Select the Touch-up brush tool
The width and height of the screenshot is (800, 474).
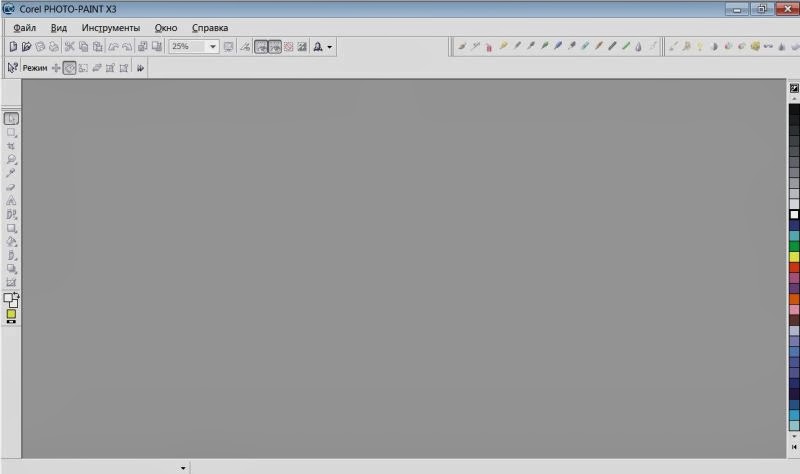click(x=11, y=214)
